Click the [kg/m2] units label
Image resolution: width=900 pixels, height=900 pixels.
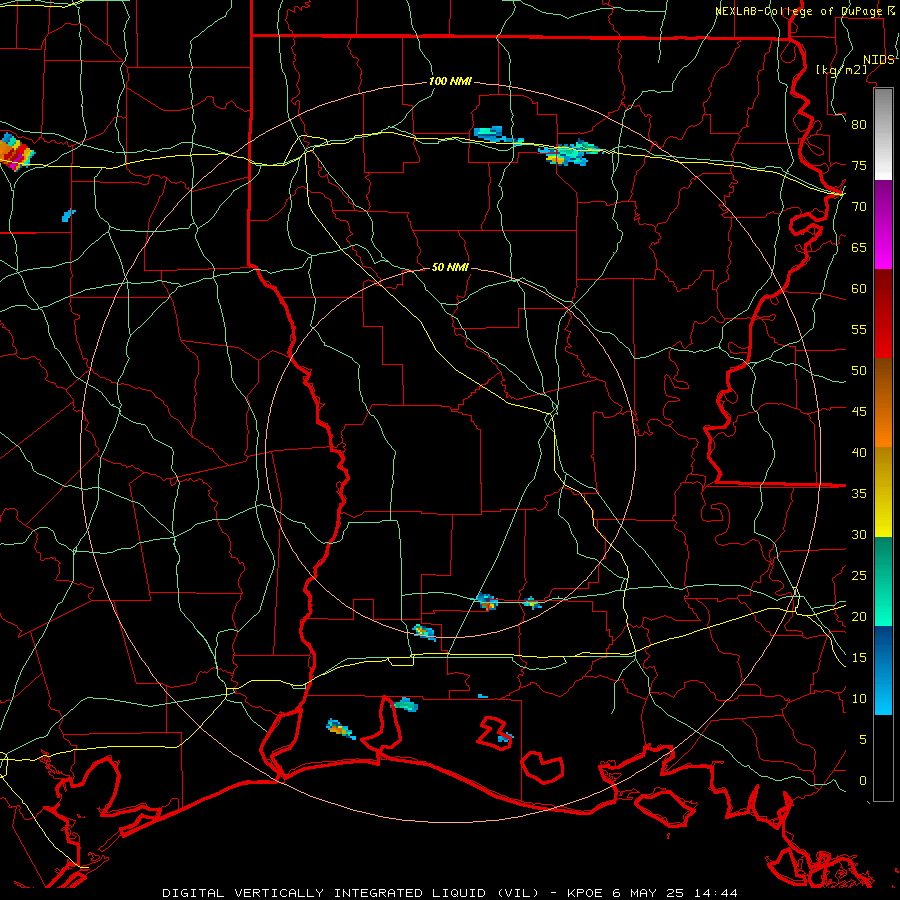(x=841, y=70)
